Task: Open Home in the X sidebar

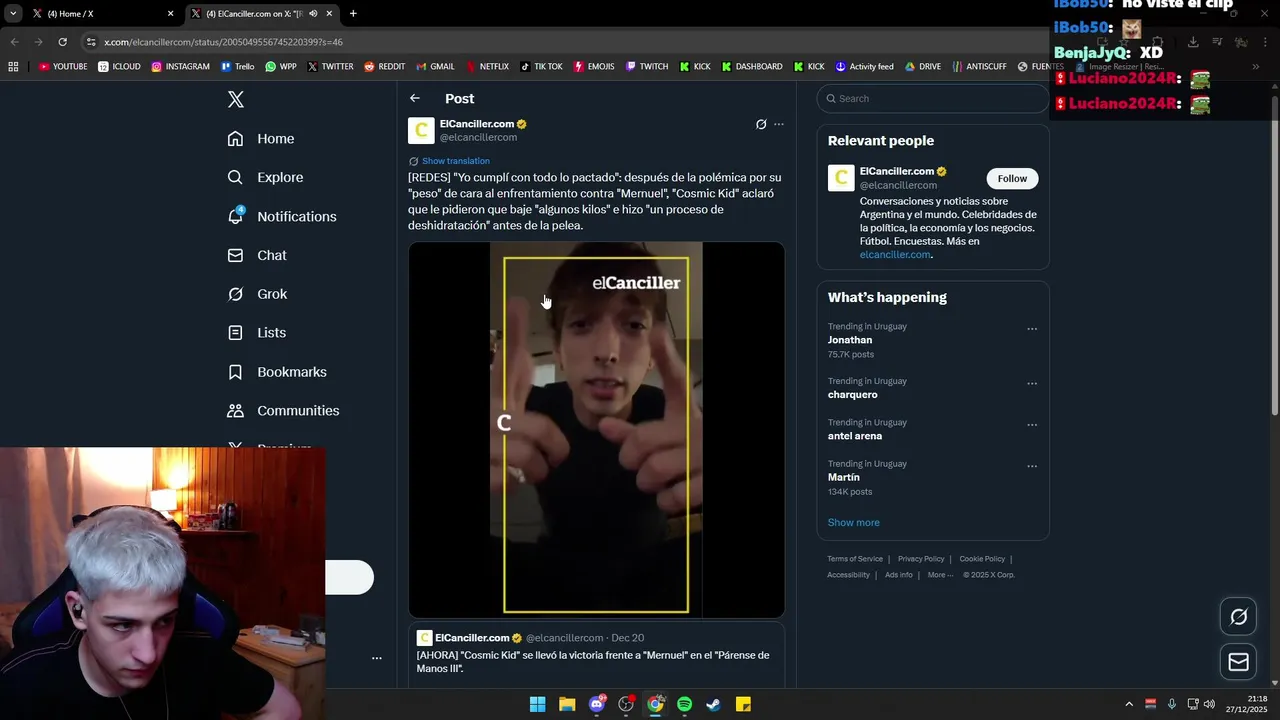Action: (261, 138)
